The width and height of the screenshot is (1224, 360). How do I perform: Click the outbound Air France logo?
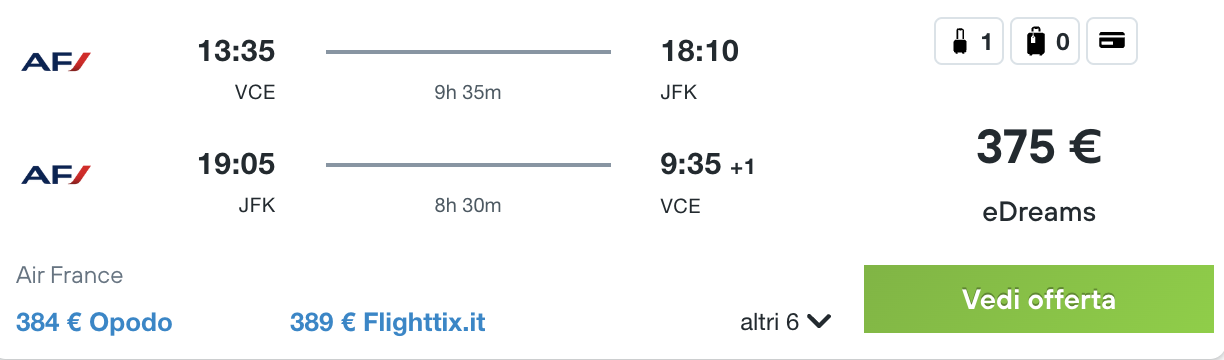[56, 63]
